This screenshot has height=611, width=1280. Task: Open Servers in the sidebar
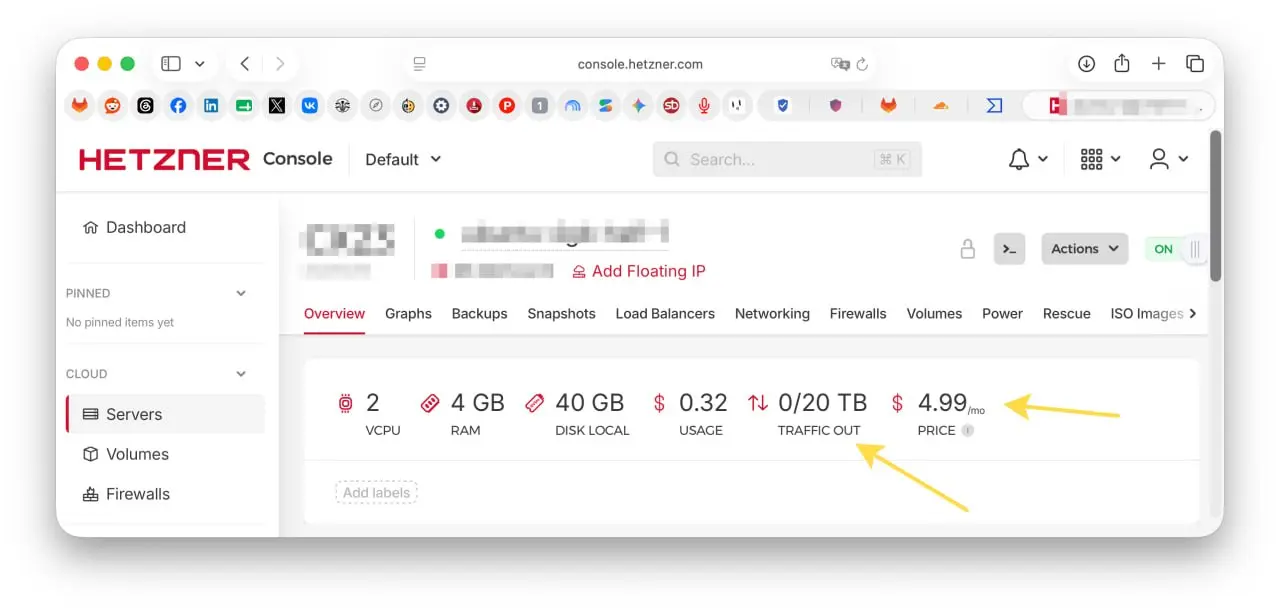pos(165,414)
